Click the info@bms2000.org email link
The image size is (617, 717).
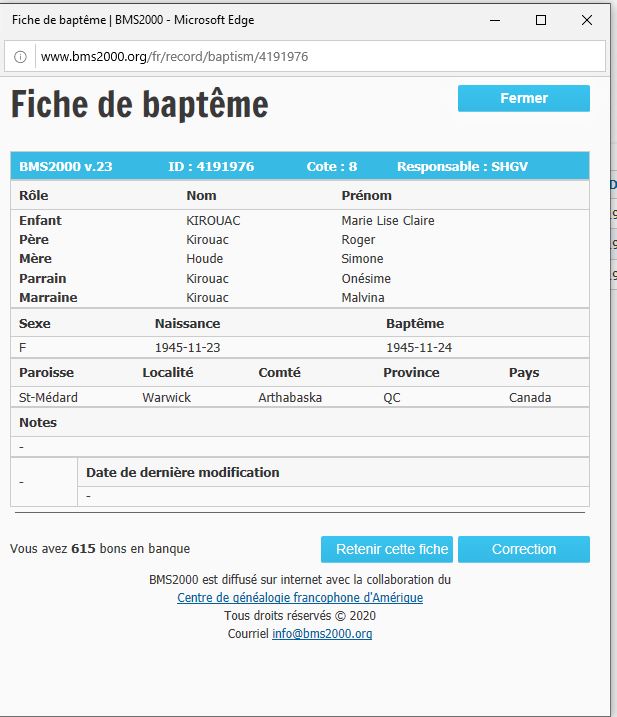tap(322, 633)
